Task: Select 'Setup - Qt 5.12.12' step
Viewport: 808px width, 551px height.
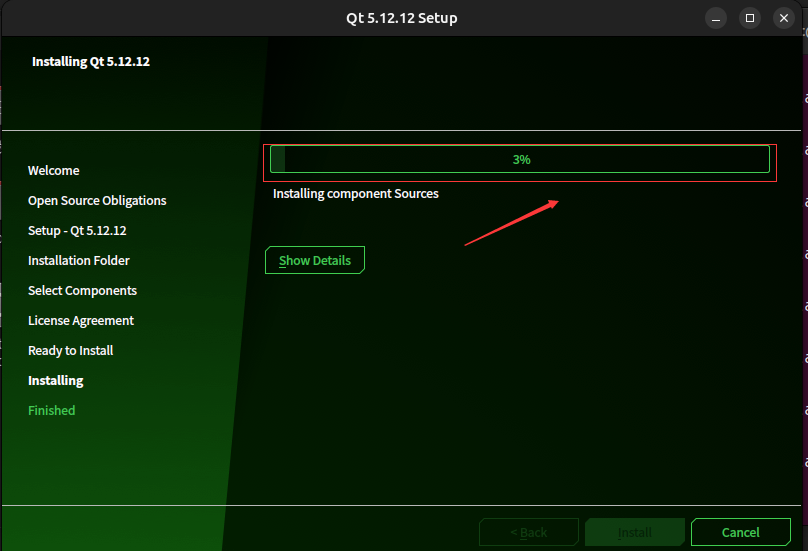Action: [x=77, y=230]
